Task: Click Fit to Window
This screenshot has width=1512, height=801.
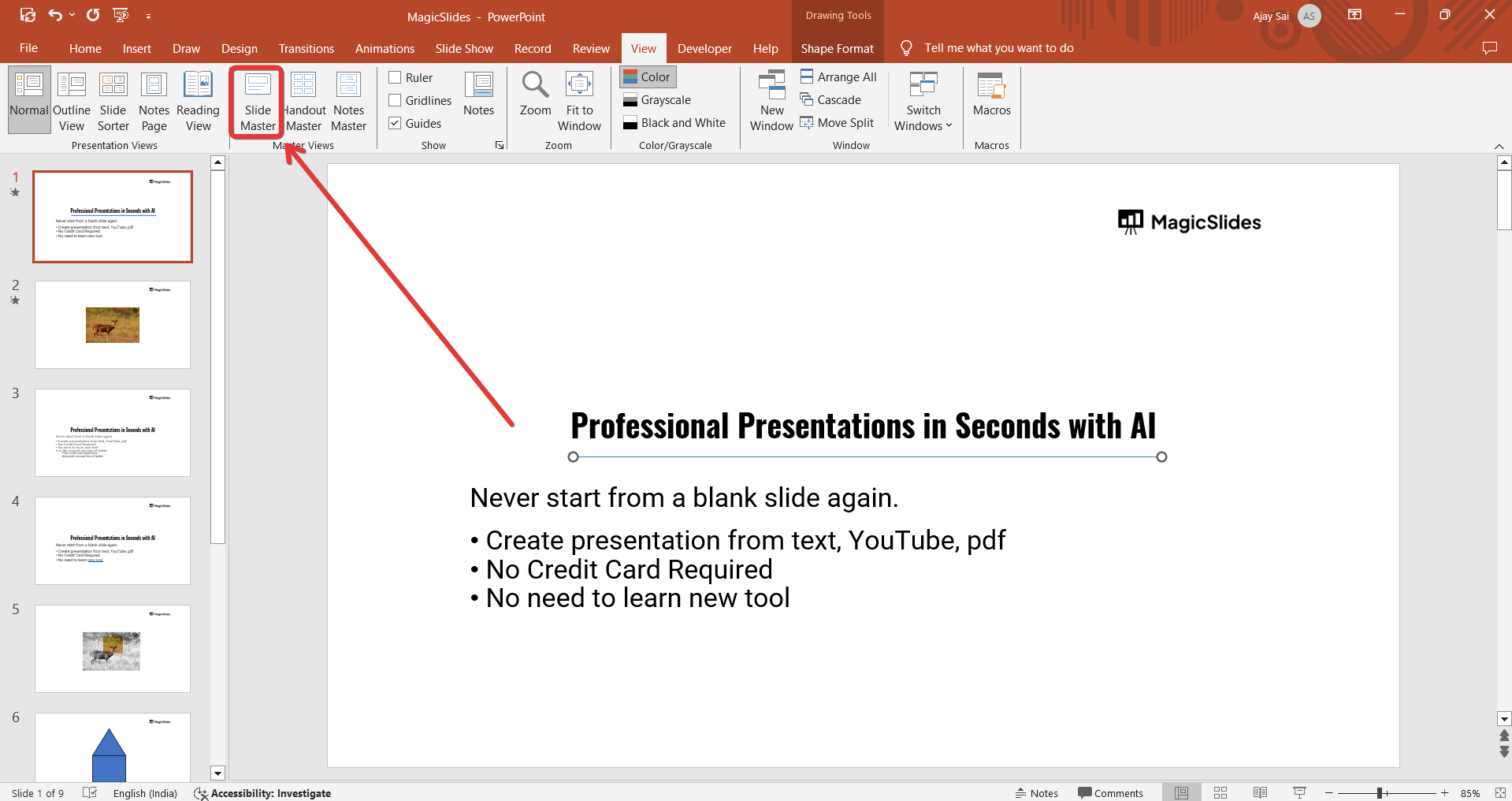Action: coord(579,101)
